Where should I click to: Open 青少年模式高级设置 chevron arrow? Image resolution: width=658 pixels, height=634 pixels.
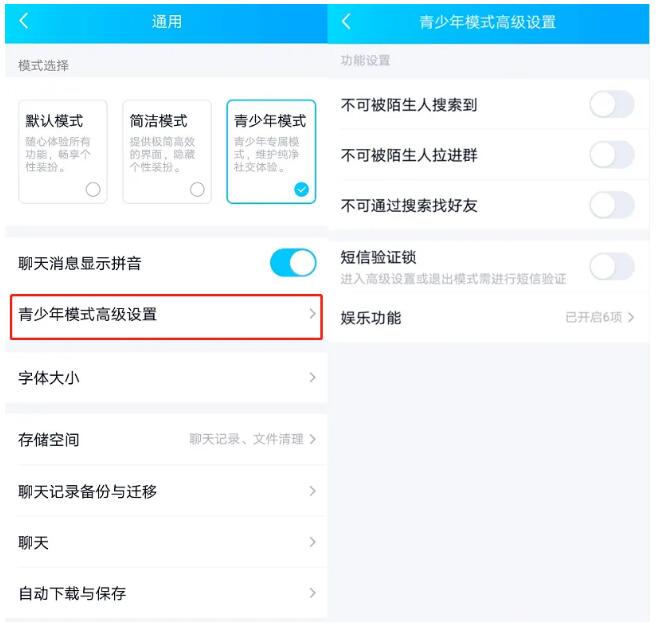[312, 314]
